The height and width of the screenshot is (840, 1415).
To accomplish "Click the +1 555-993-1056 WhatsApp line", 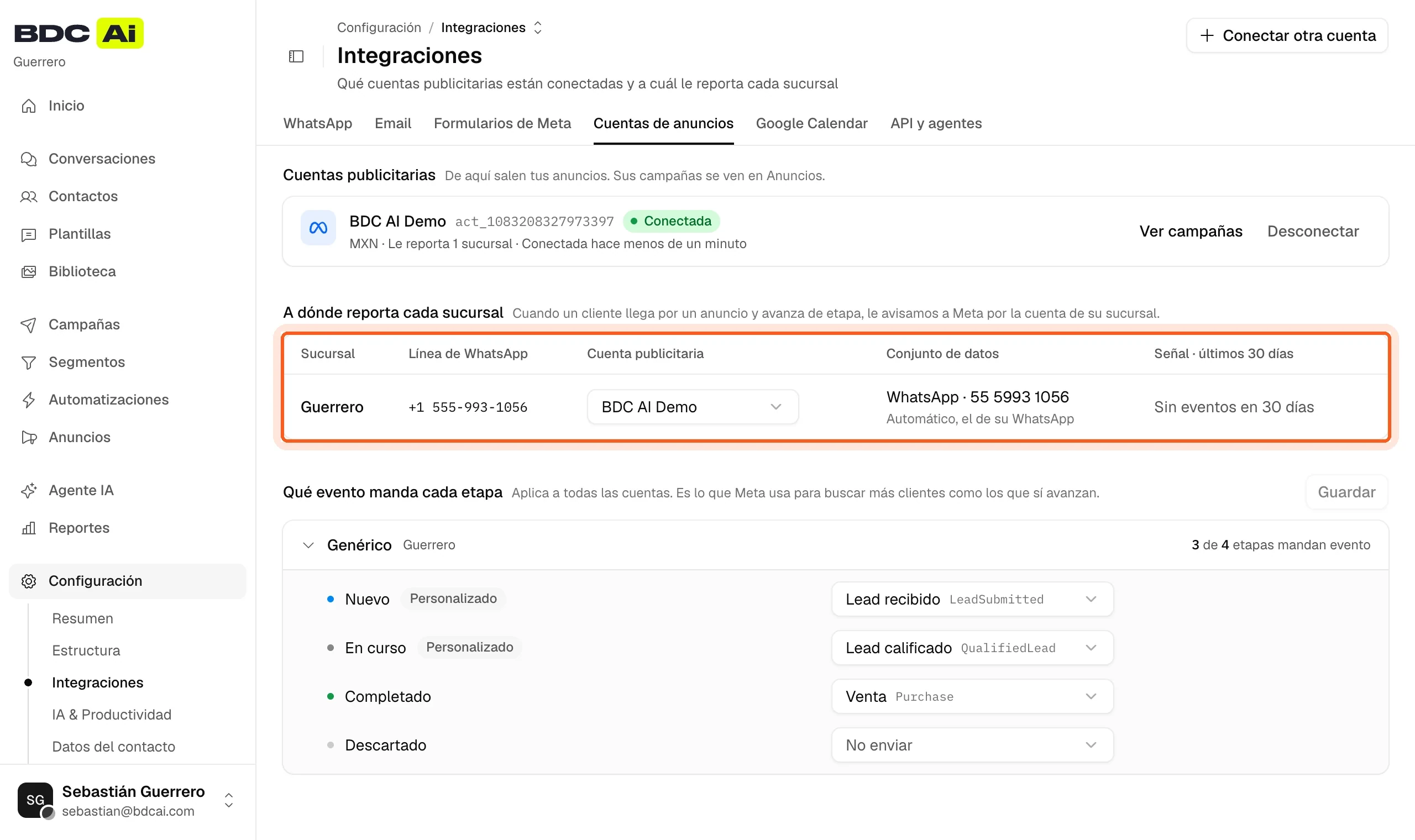I will click(x=468, y=407).
